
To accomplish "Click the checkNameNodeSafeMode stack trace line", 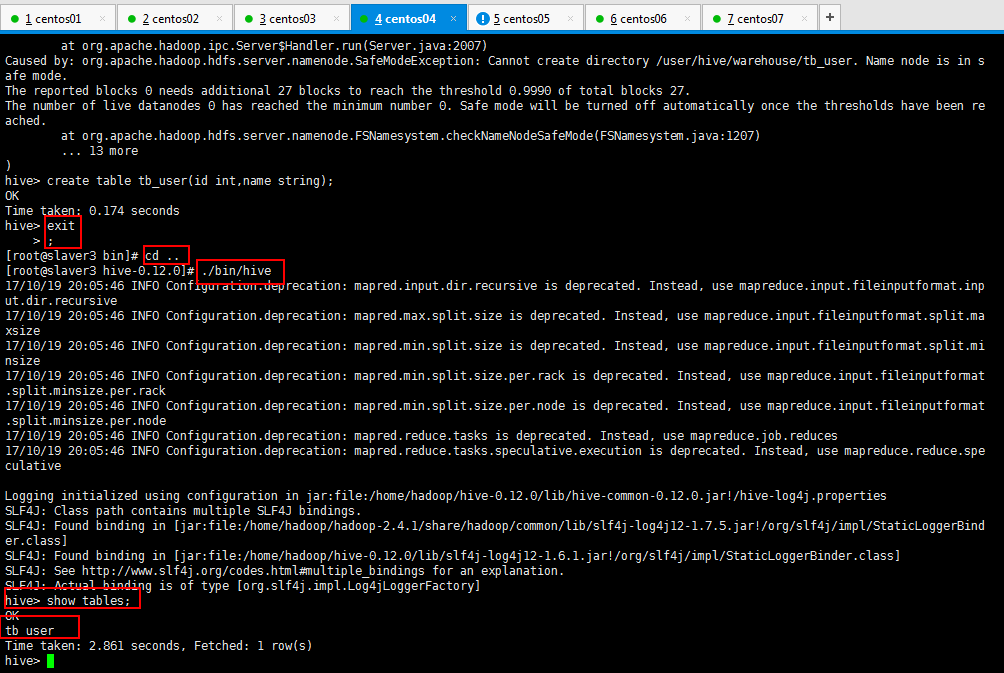I will tap(410, 136).
